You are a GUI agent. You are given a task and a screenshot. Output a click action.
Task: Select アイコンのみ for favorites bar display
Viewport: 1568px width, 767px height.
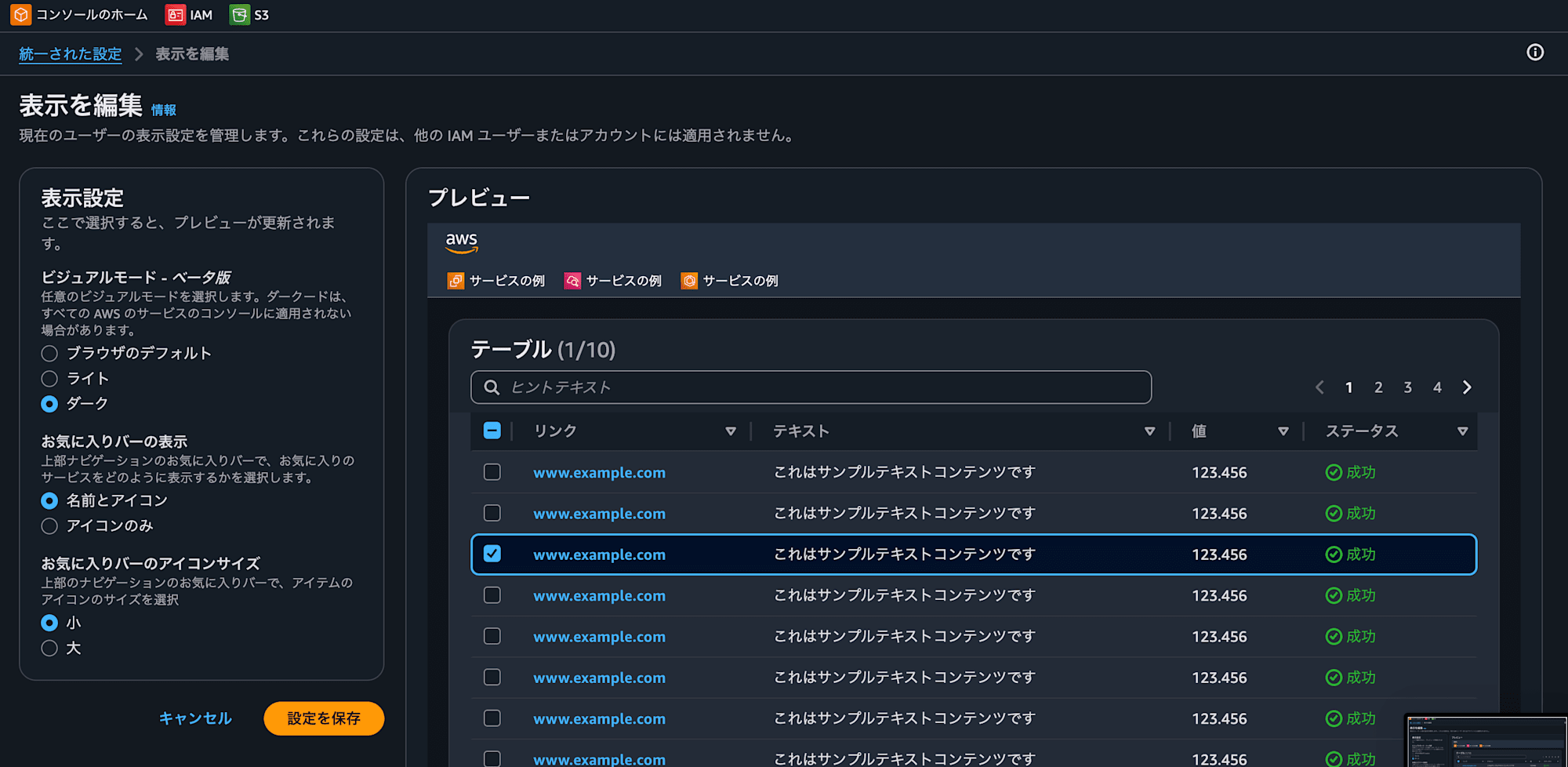coord(49,525)
